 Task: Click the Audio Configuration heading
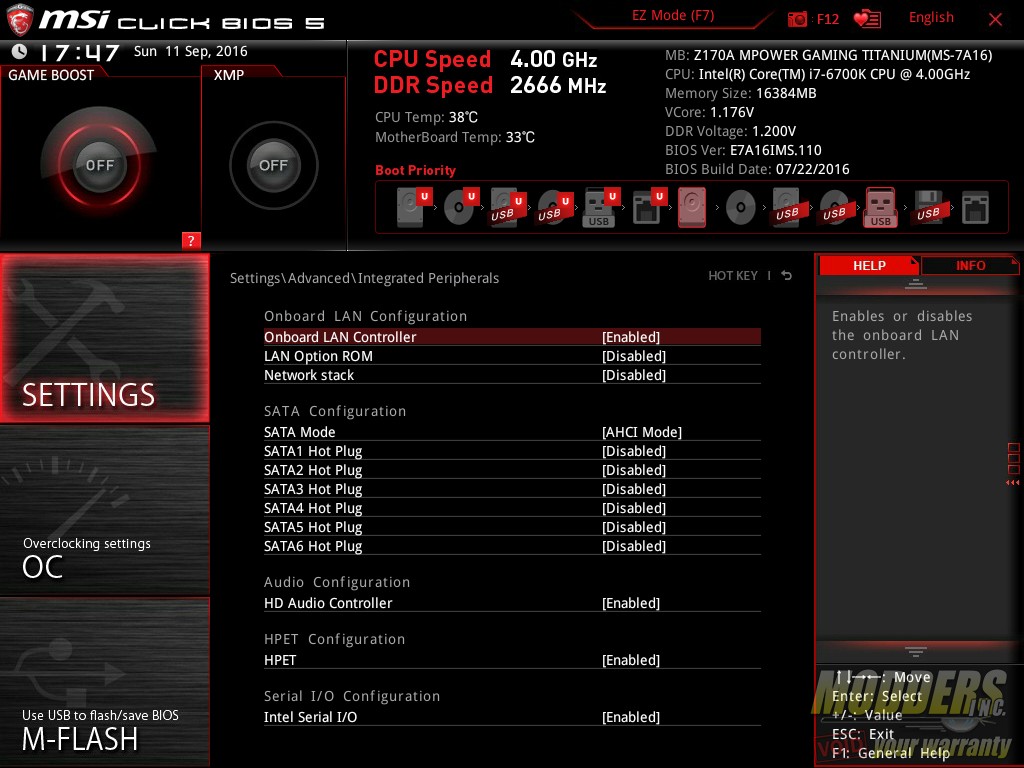click(337, 582)
